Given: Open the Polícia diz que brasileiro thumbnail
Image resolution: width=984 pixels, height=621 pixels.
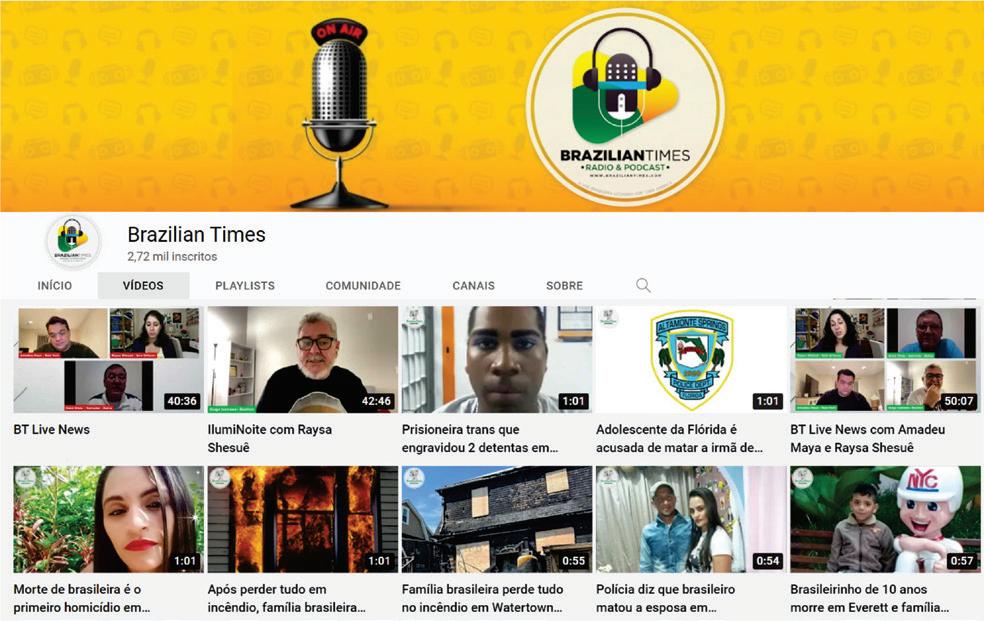Looking at the screenshot, I should pyautogui.click(x=691, y=519).
